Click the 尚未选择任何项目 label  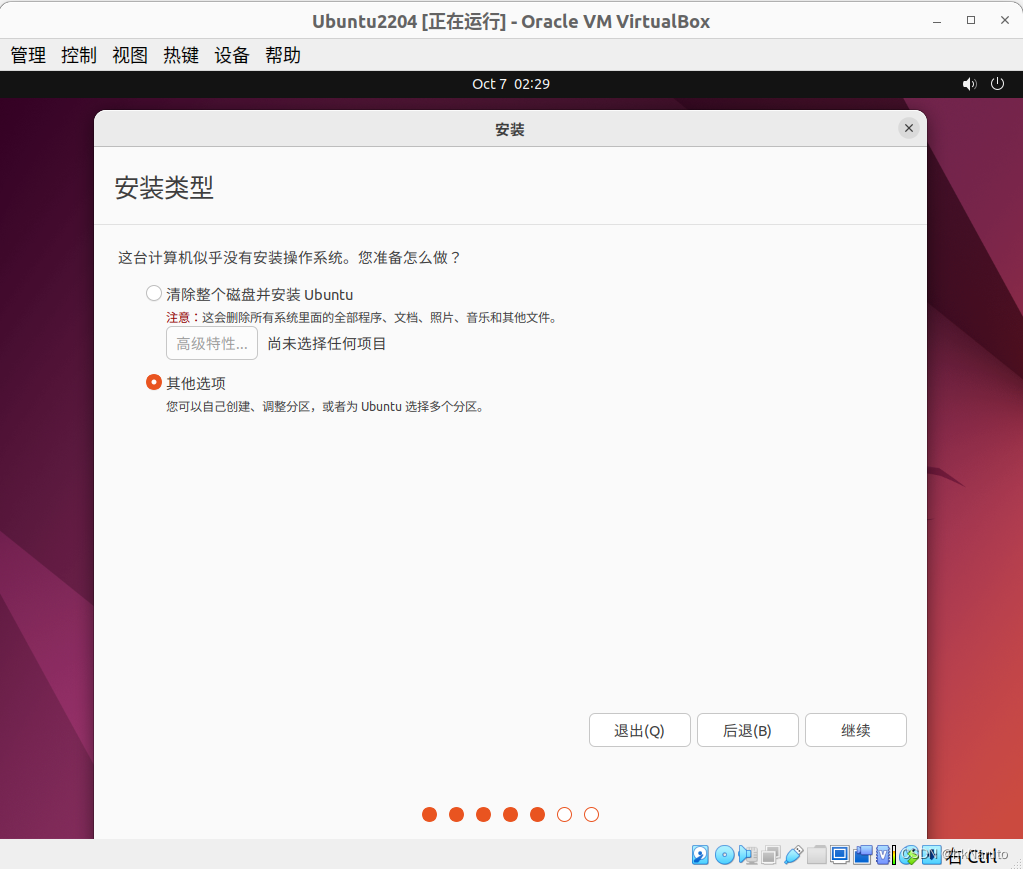(x=327, y=344)
